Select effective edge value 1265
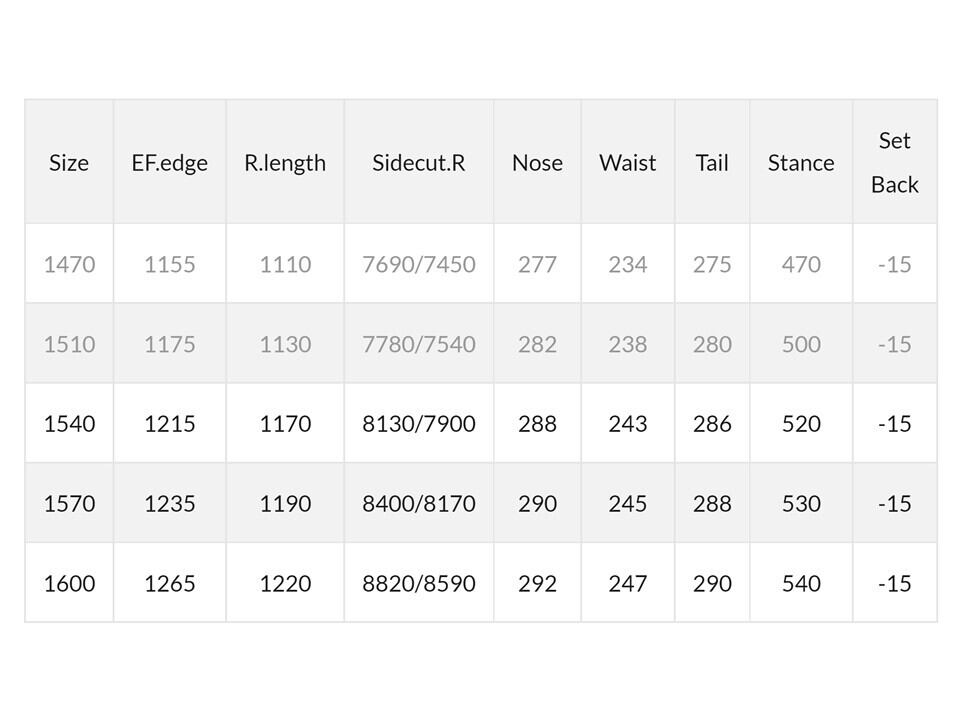The height and width of the screenshot is (720, 960). point(169,583)
